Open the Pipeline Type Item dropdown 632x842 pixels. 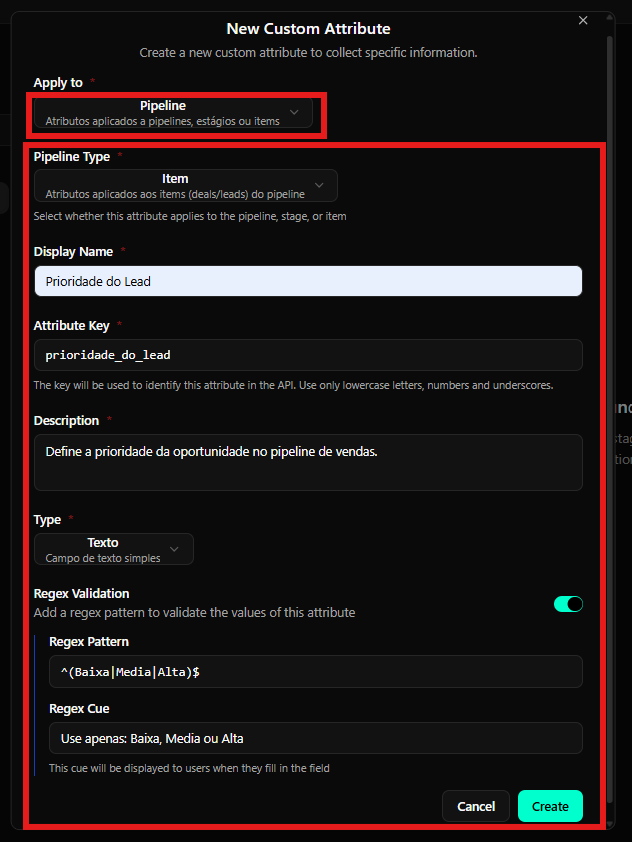[x=186, y=186]
